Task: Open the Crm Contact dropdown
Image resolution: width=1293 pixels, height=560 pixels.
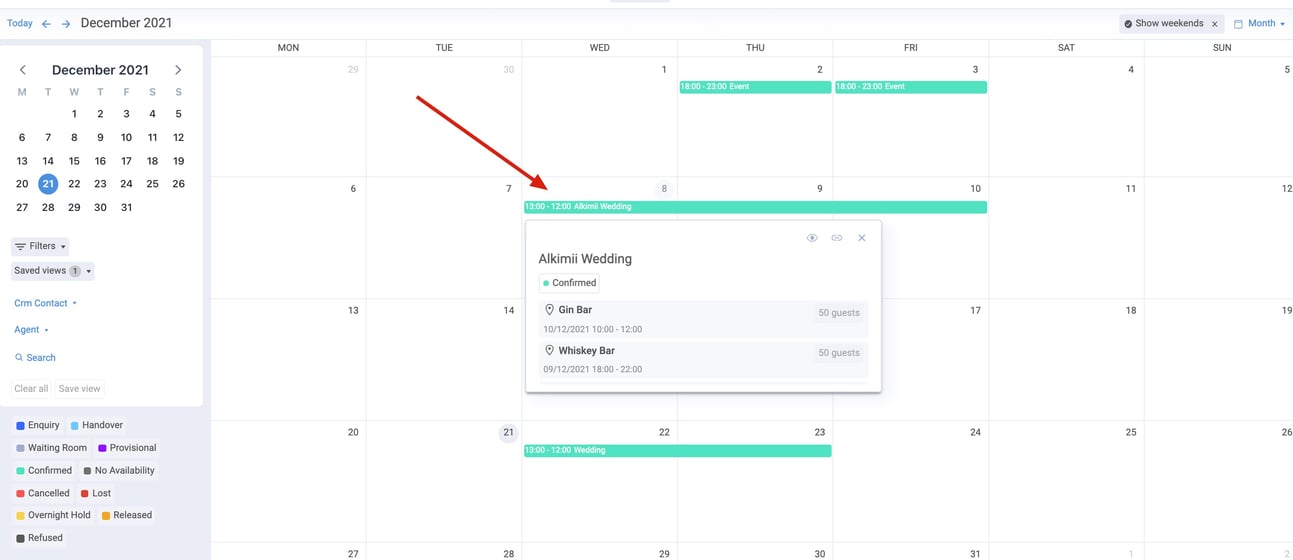Action: (x=45, y=303)
